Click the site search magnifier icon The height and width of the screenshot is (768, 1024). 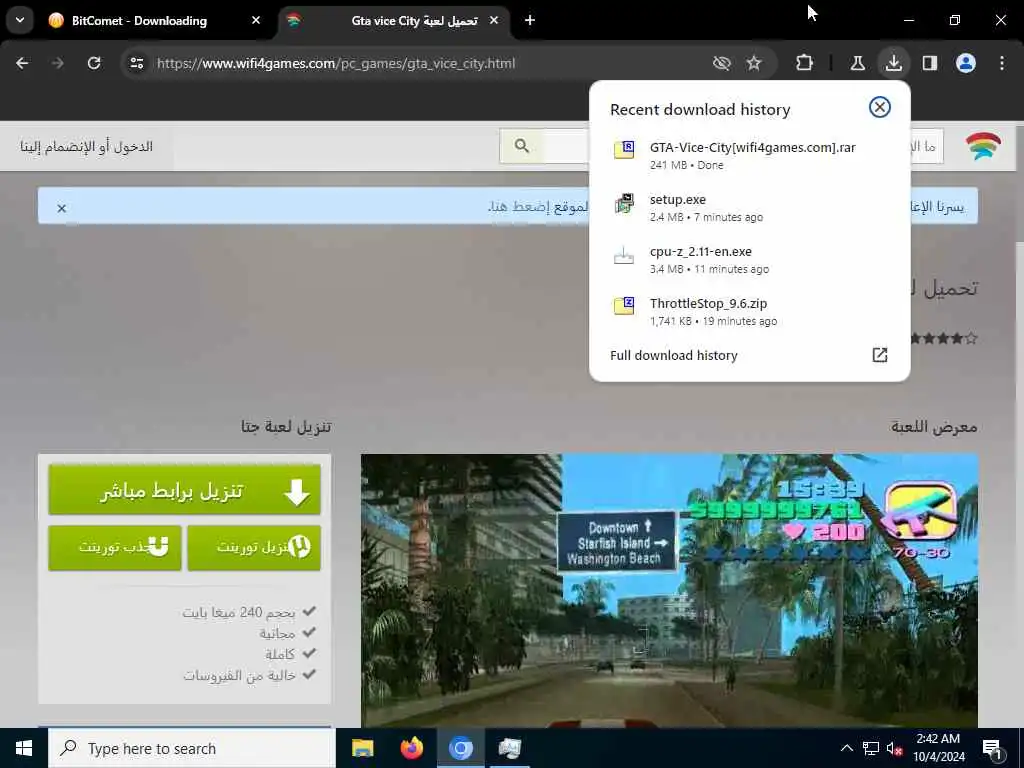point(521,146)
